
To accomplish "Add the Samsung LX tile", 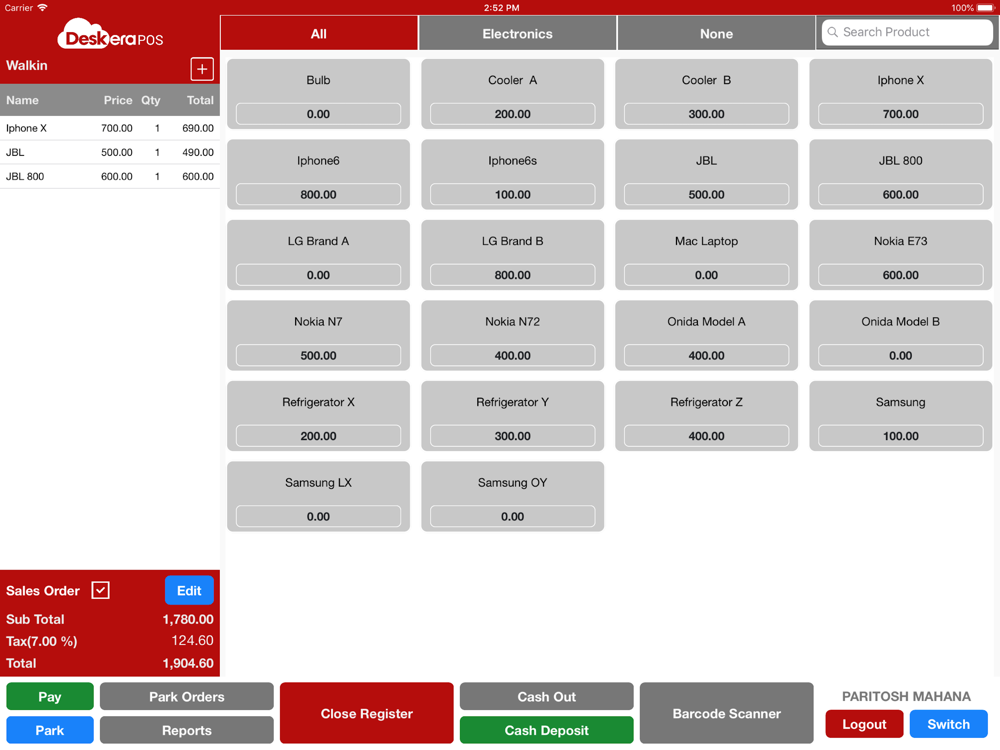I will [318, 496].
